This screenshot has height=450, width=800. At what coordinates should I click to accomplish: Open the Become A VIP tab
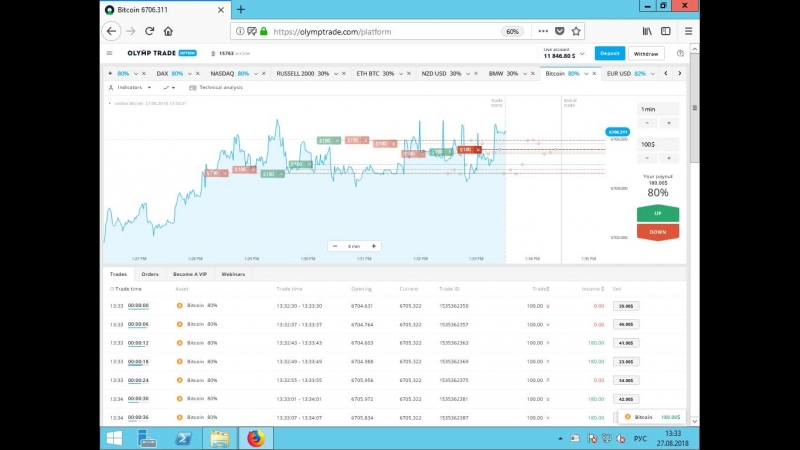pyautogui.click(x=190, y=274)
